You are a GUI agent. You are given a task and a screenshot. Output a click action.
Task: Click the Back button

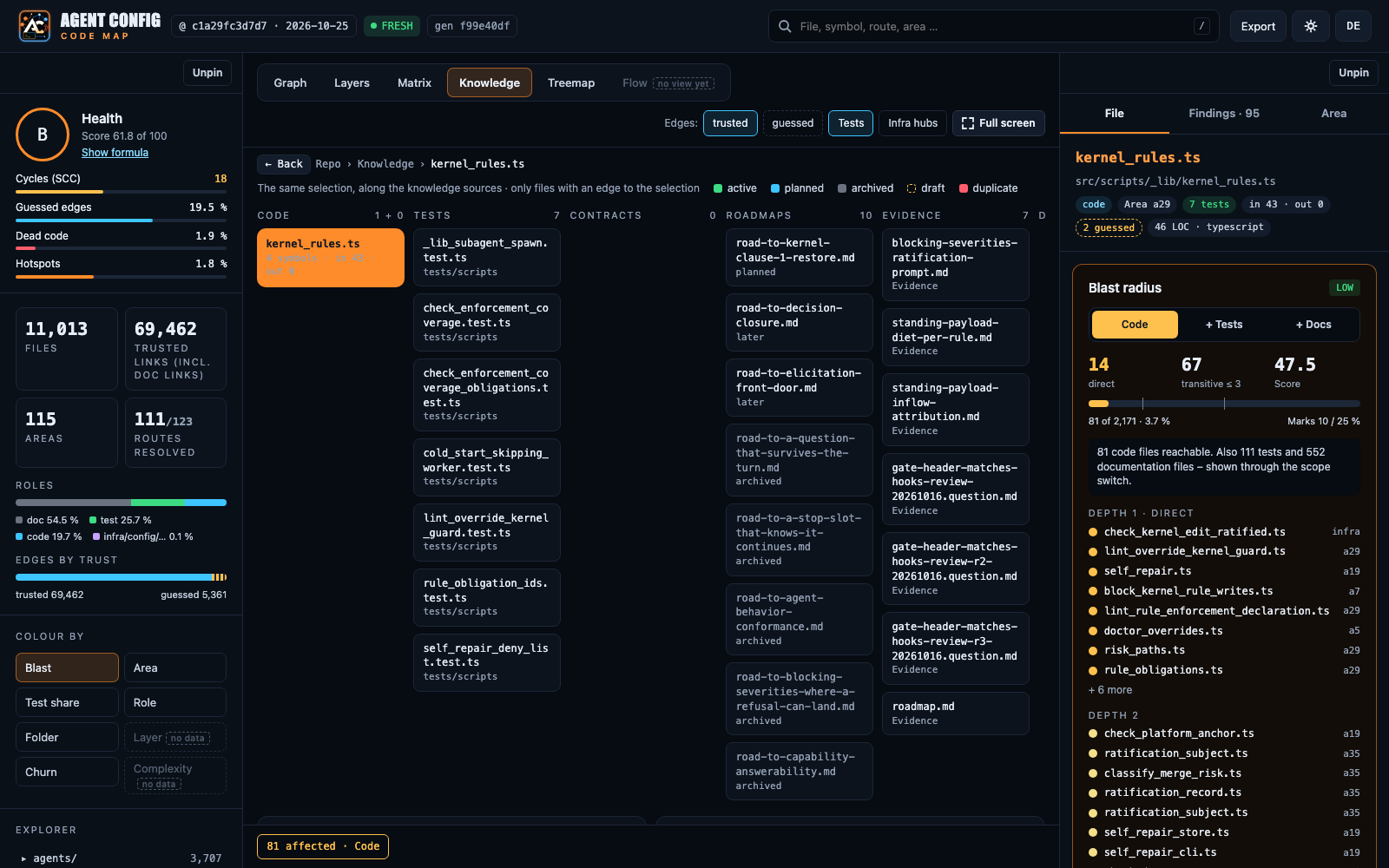coord(284,164)
